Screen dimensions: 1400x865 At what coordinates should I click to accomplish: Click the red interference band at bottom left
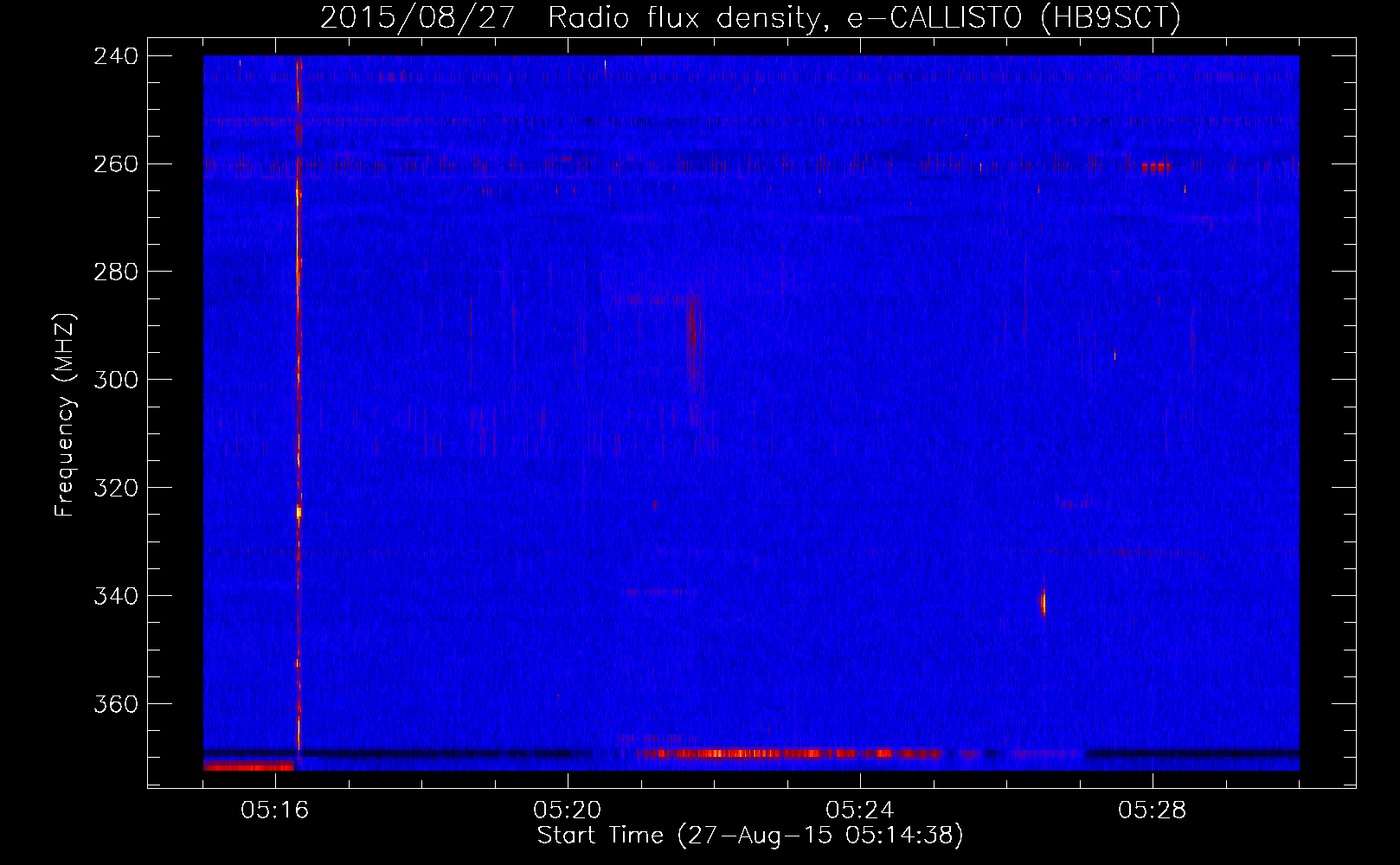pos(249,766)
